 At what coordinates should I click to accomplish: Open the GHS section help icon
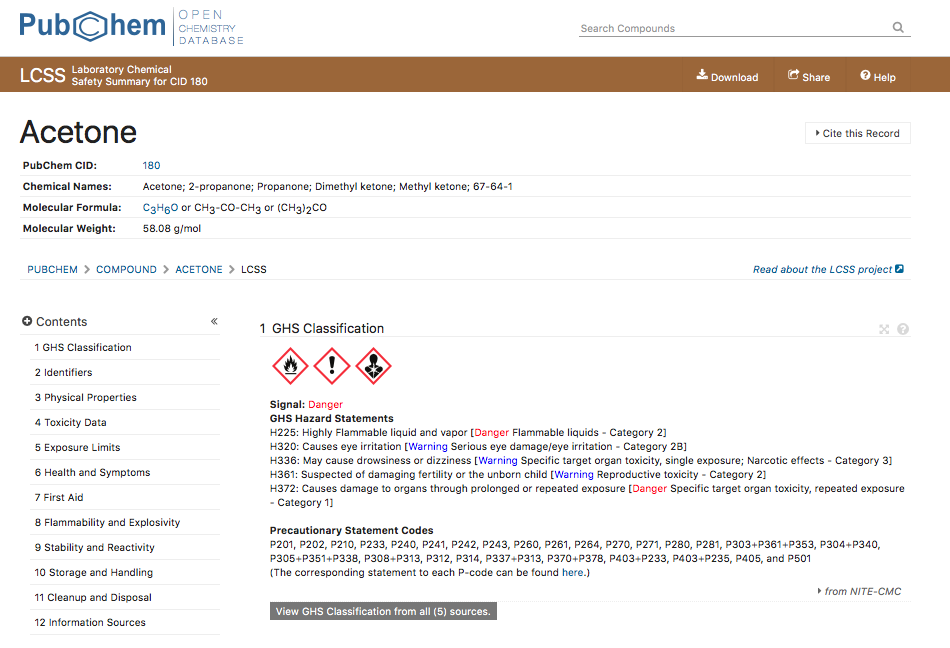click(903, 329)
